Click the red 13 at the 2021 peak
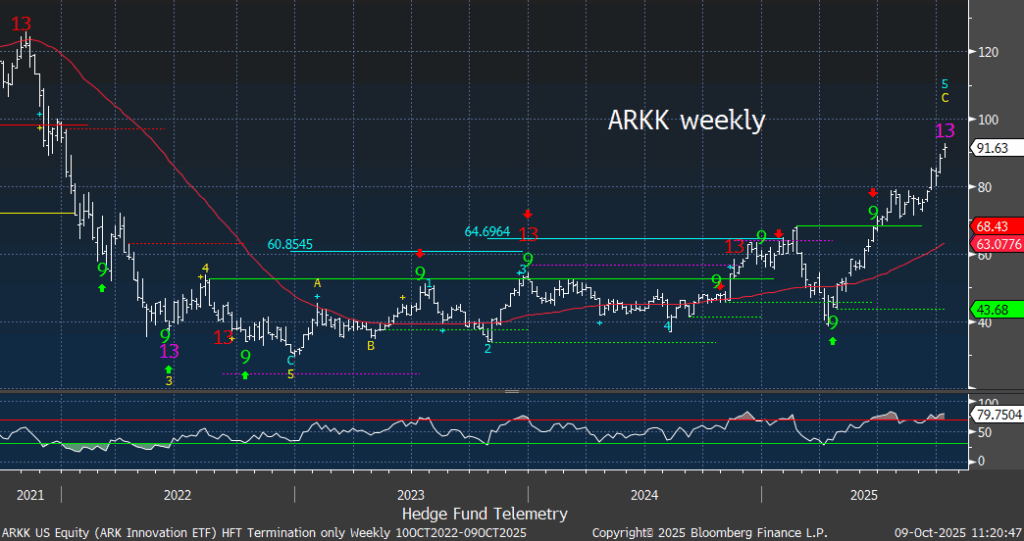Screen dimensions: 1024x541 (22, 23)
